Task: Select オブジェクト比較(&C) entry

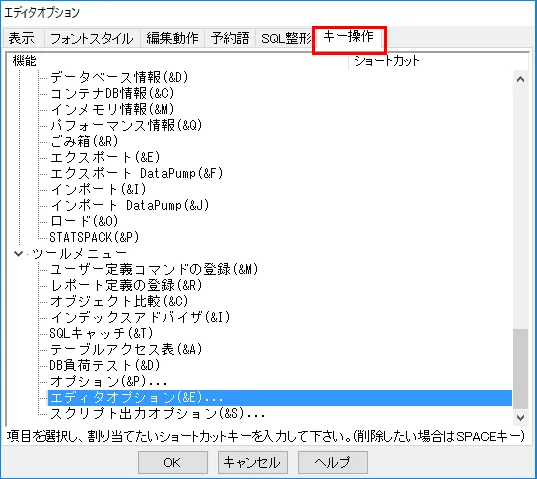Action: click(119, 301)
